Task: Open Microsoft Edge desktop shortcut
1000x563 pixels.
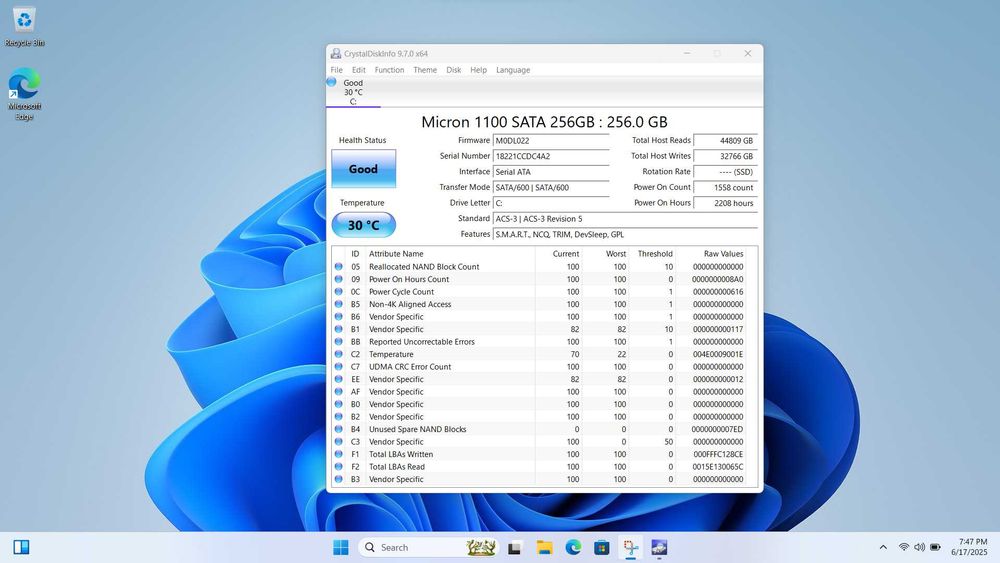Action: (24, 94)
